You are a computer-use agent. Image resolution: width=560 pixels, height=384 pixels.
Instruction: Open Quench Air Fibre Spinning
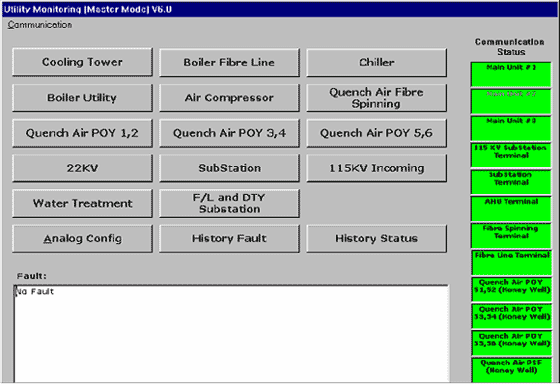click(376, 98)
